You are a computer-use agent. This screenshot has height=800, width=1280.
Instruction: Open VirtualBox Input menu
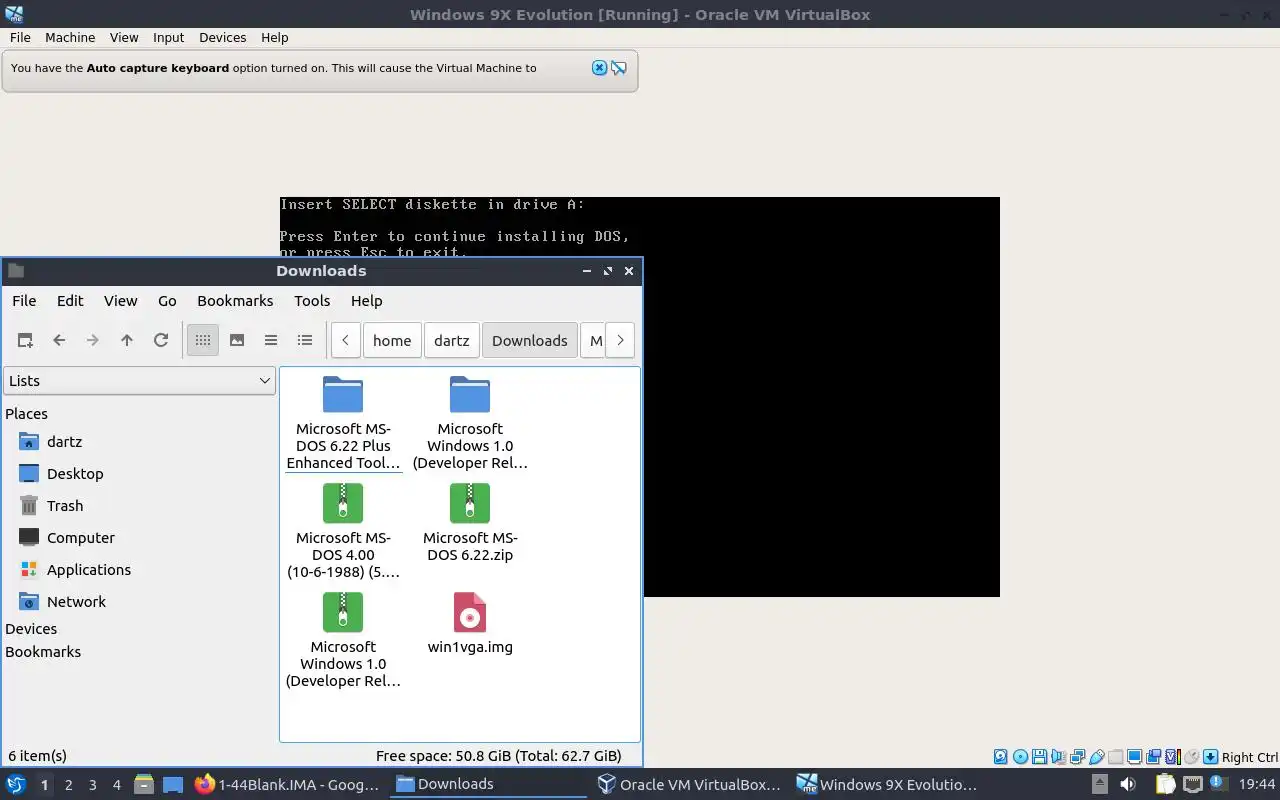pyautogui.click(x=168, y=37)
